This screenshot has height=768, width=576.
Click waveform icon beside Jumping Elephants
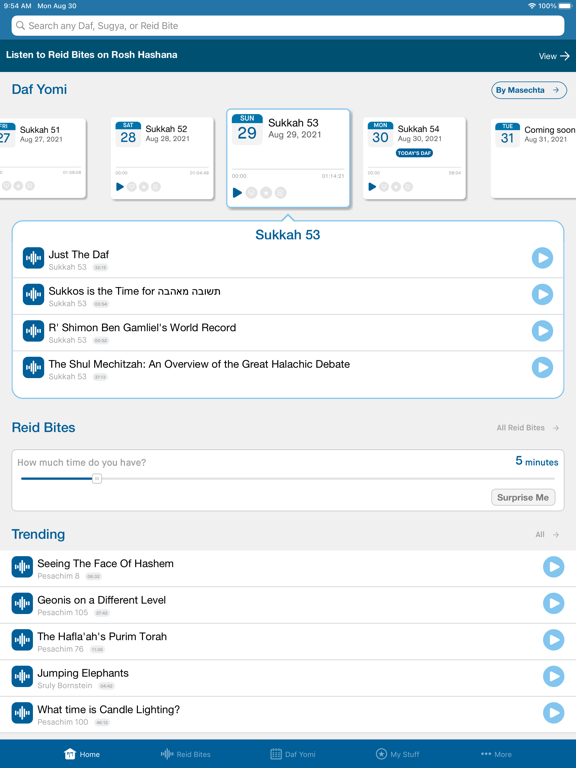pos(22,676)
